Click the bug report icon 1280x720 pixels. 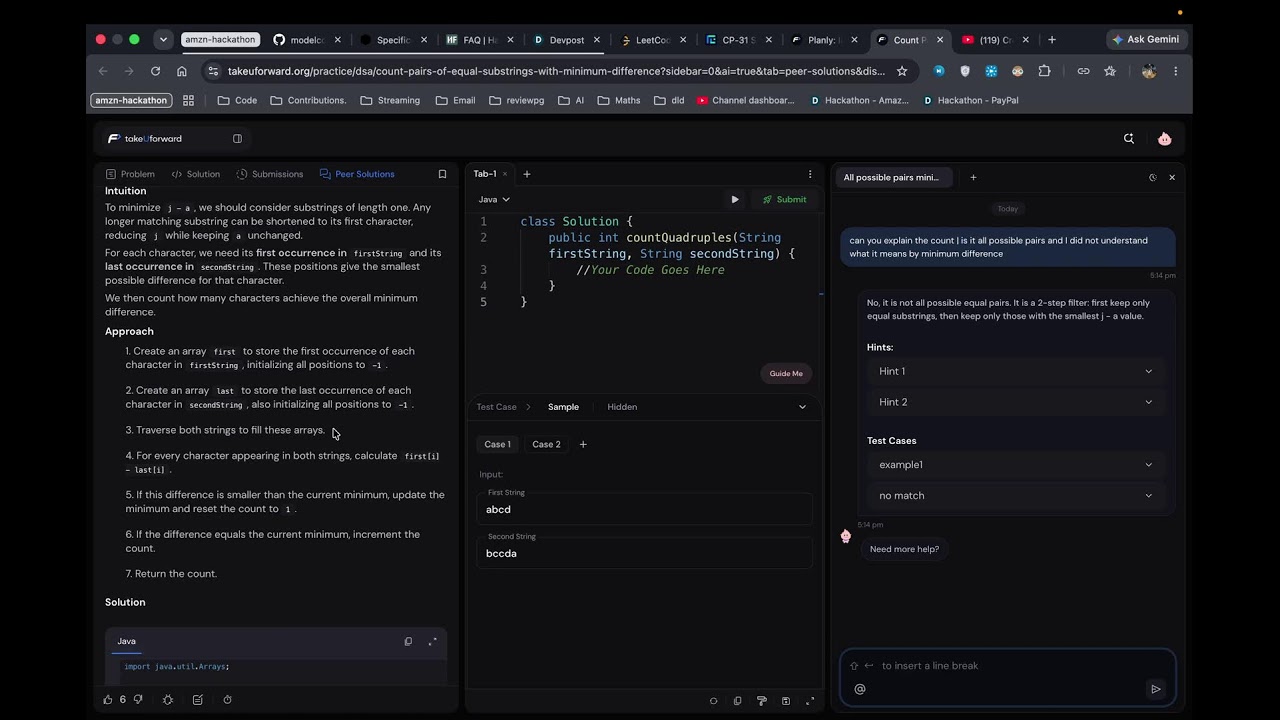(x=167, y=700)
